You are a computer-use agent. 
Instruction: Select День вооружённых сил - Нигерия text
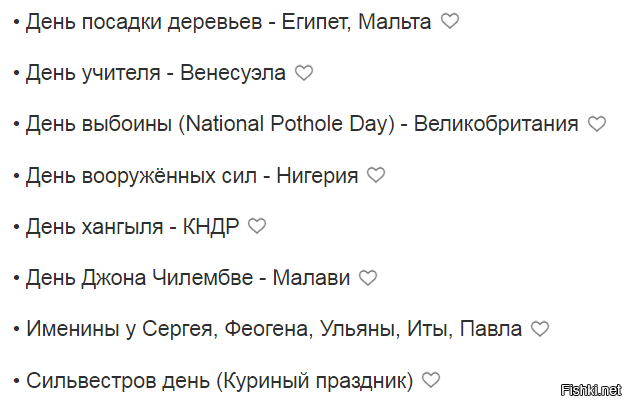[x=192, y=176]
